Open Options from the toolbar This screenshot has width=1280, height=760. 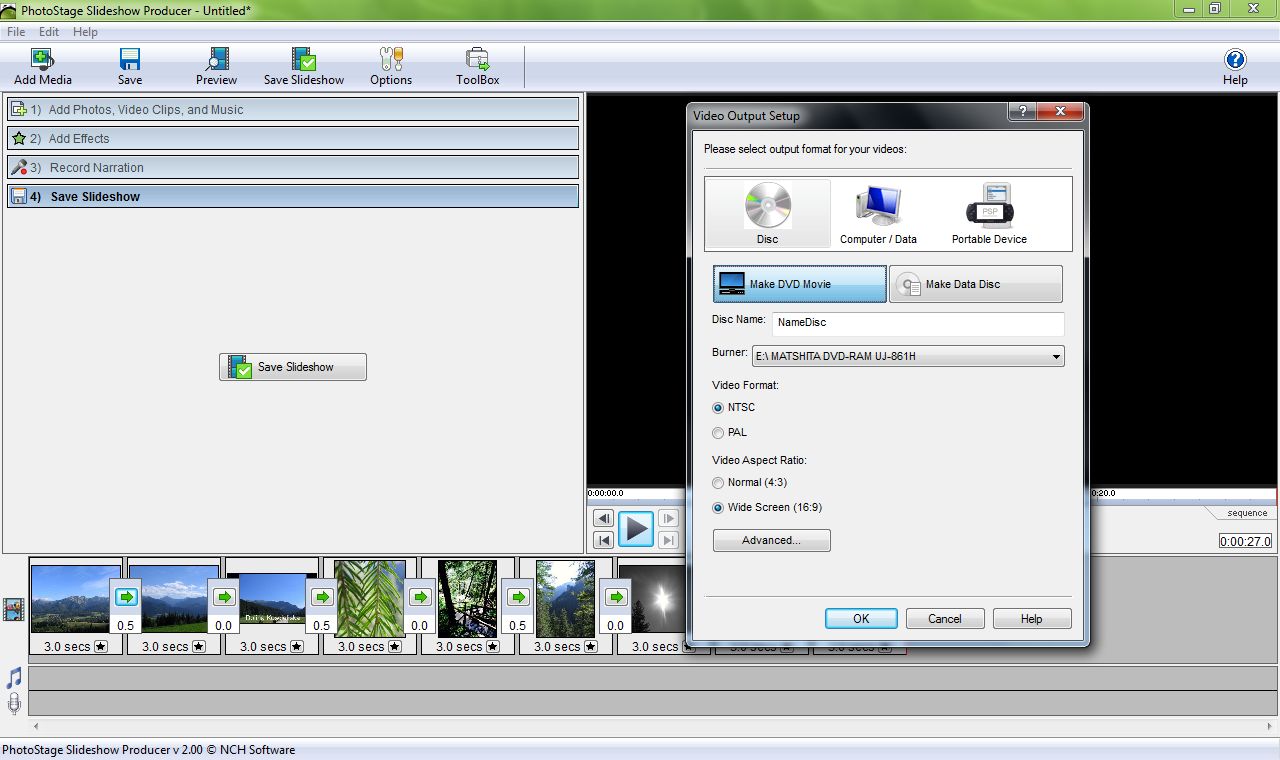tap(391, 67)
